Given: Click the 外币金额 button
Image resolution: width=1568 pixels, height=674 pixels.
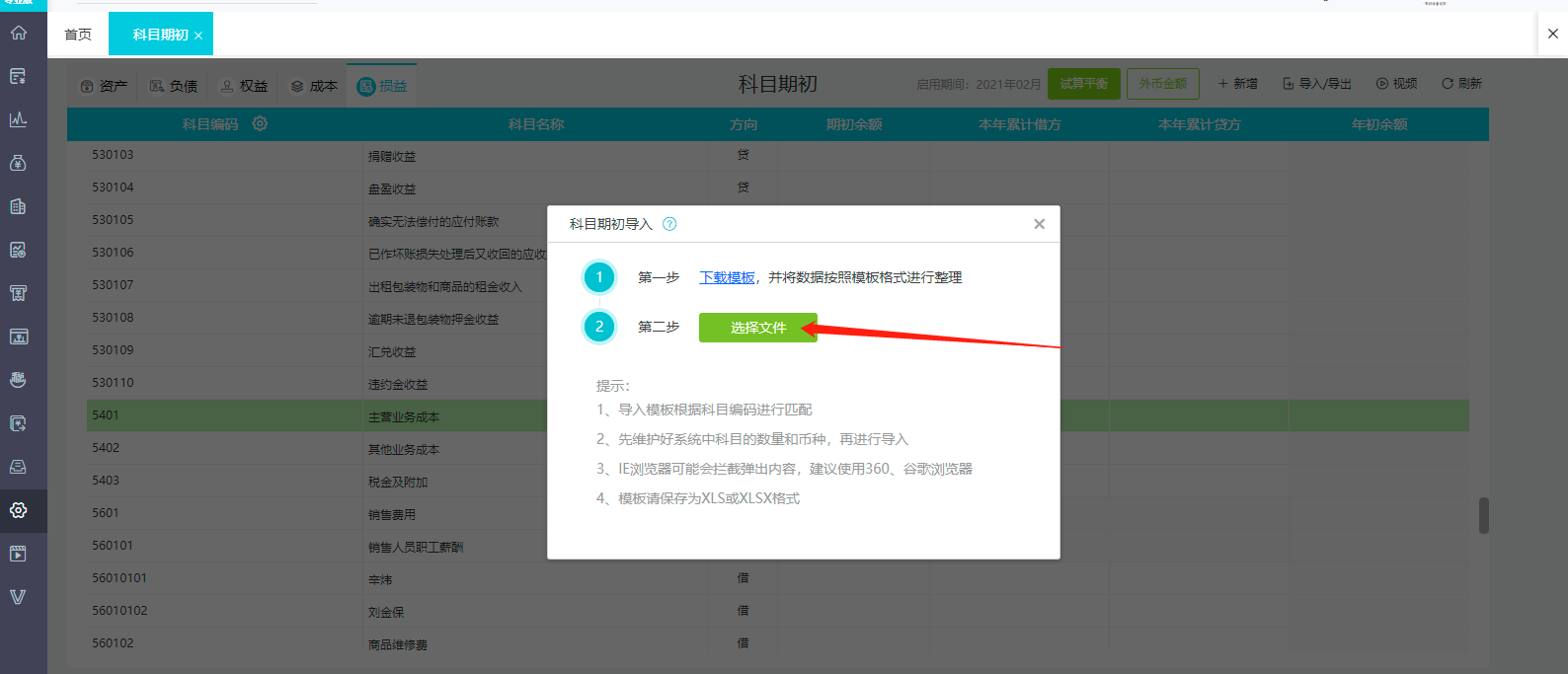Looking at the screenshot, I should pyautogui.click(x=1163, y=84).
